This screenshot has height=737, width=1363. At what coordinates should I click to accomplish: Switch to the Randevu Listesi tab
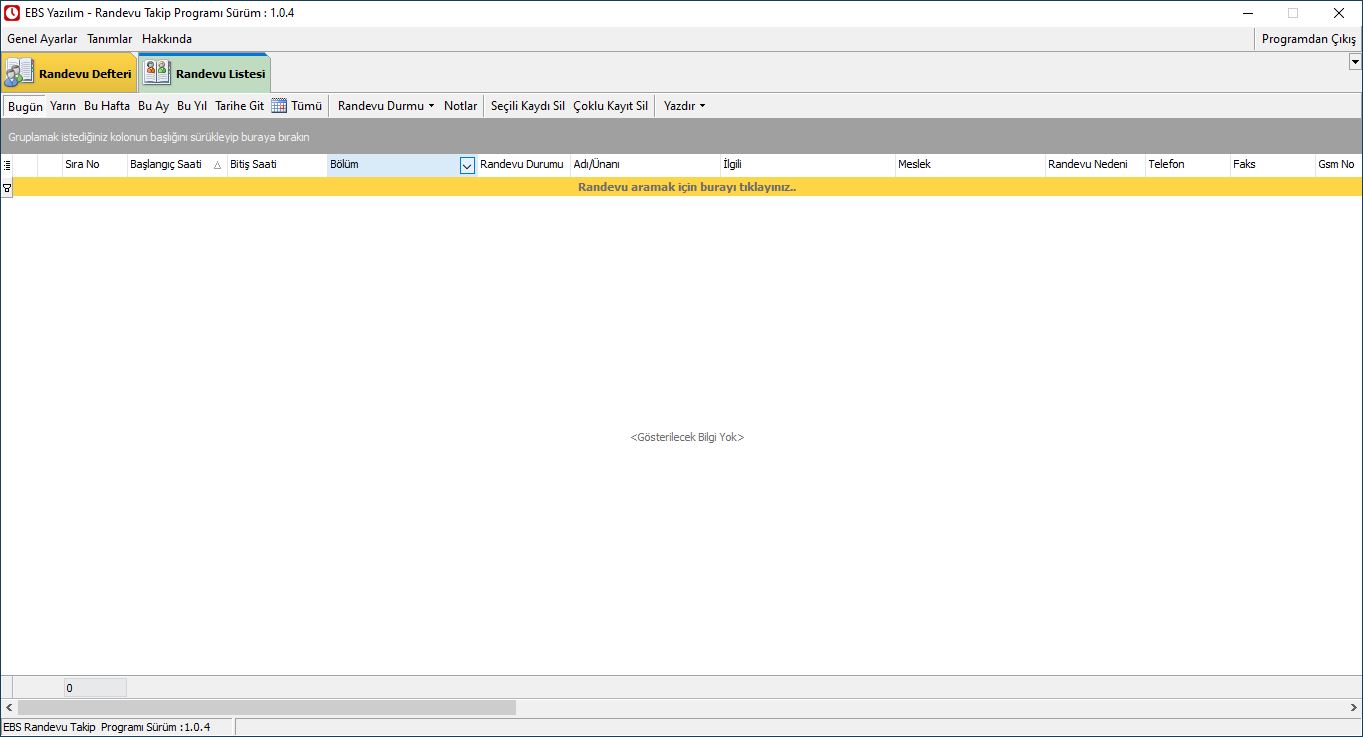click(205, 74)
